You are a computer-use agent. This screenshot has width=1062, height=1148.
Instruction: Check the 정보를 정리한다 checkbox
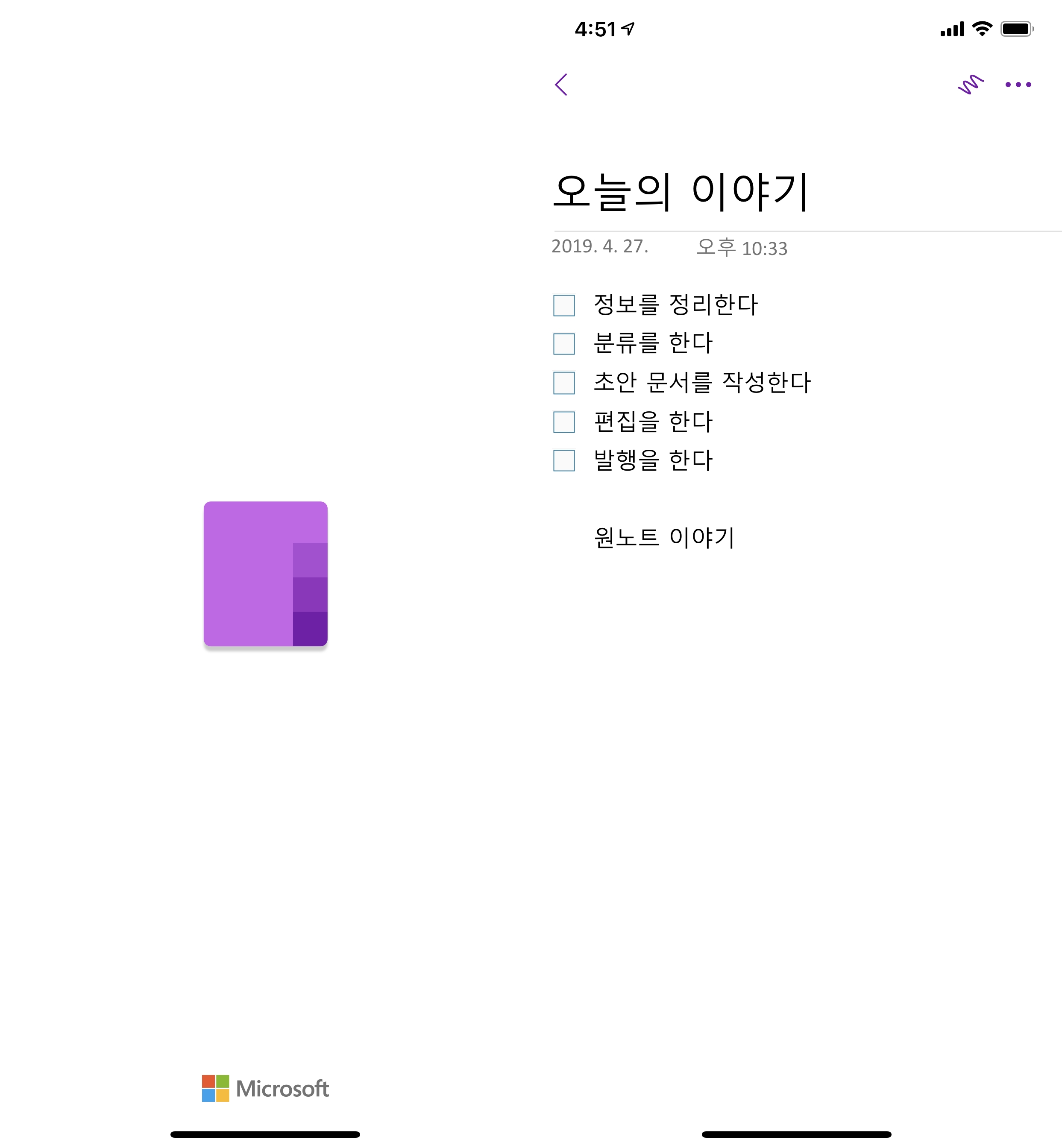[564, 305]
